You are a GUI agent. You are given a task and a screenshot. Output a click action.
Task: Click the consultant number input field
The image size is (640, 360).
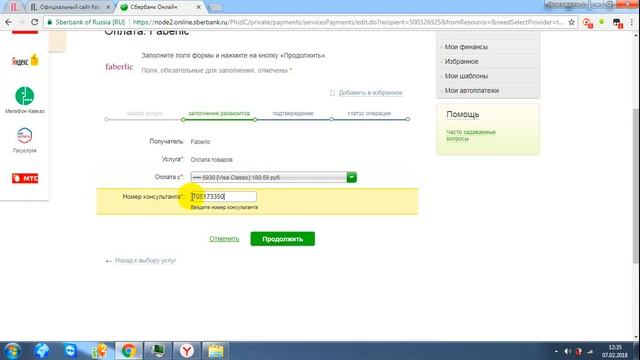click(x=224, y=197)
